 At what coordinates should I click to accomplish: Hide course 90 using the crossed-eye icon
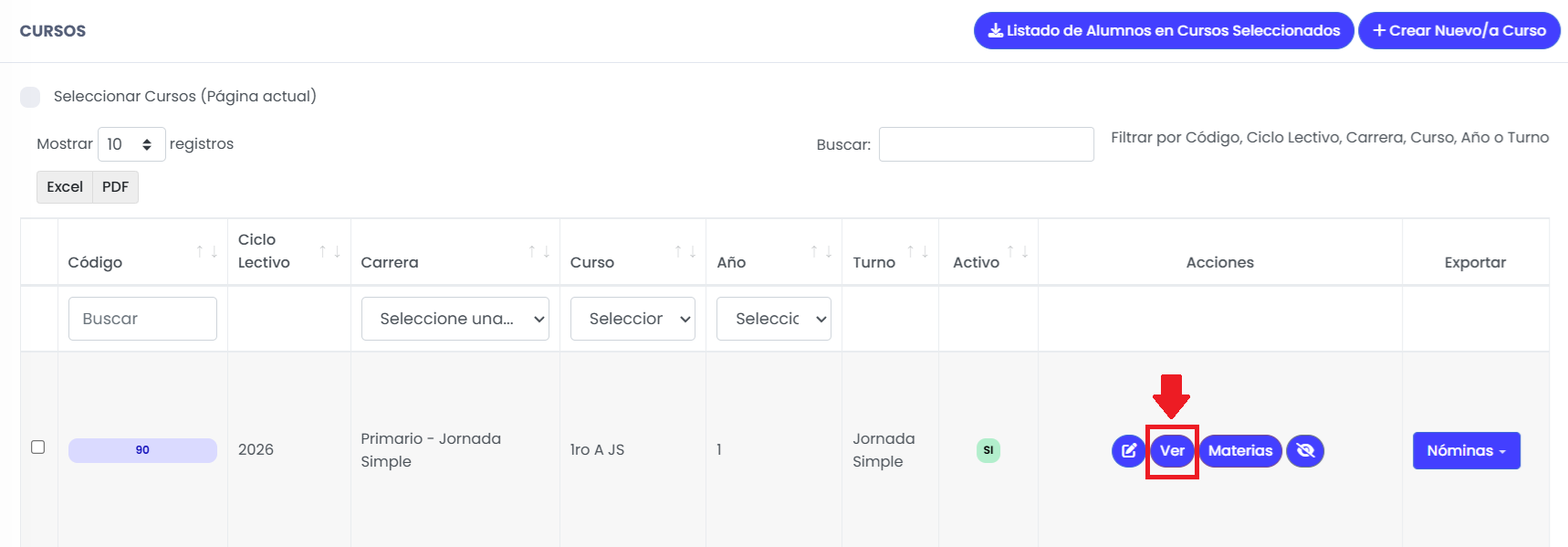pos(1305,450)
